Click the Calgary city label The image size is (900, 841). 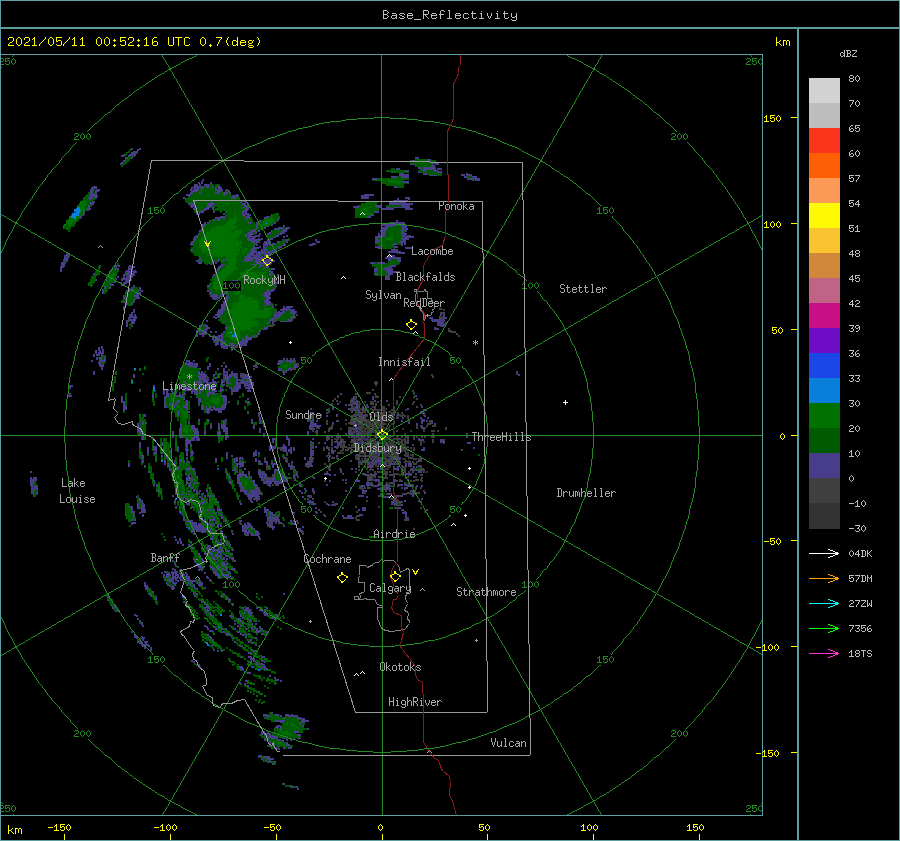point(390,588)
